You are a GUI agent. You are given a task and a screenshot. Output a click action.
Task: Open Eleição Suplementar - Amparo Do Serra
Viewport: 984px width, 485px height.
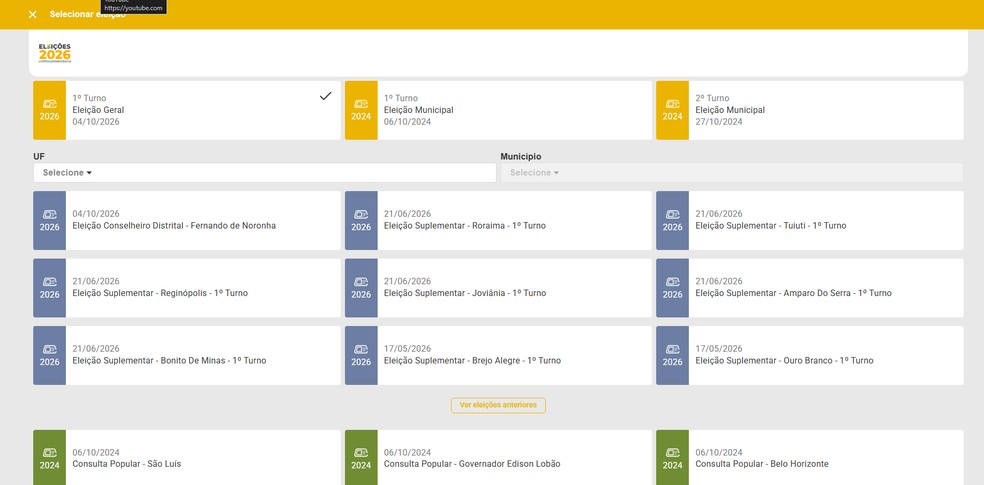[810, 288]
